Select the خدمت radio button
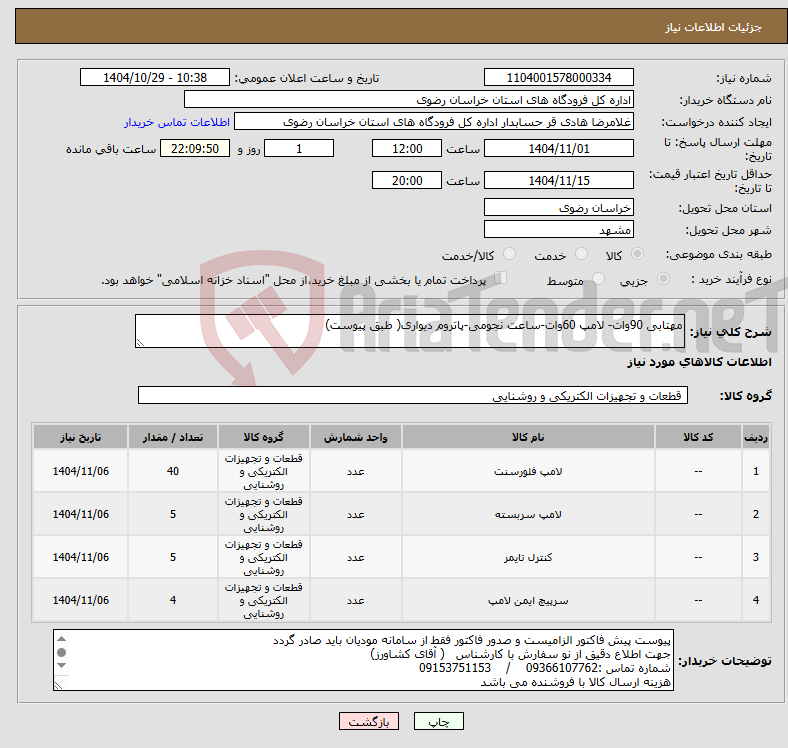Image resolution: width=788 pixels, height=748 pixels. pyautogui.click(x=581, y=254)
